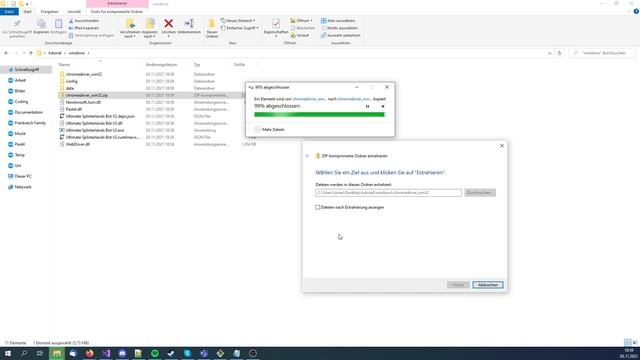Viewport: 640px width, 360px height.
Task: Toggle Dateien nach Extrahierung anzeigen checkbox
Action: tap(318, 207)
